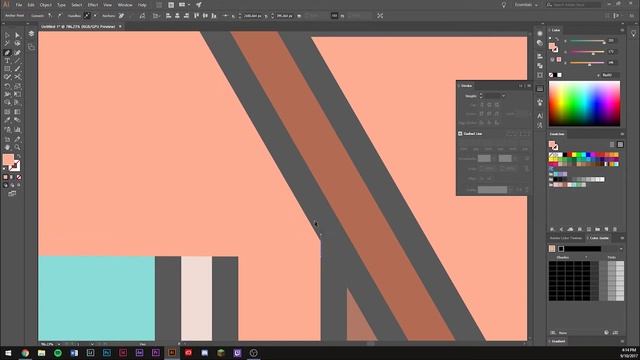Image resolution: width=640 pixels, height=360 pixels.
Task: Choose the Magic Wand tool
Action: pos(7,44)
